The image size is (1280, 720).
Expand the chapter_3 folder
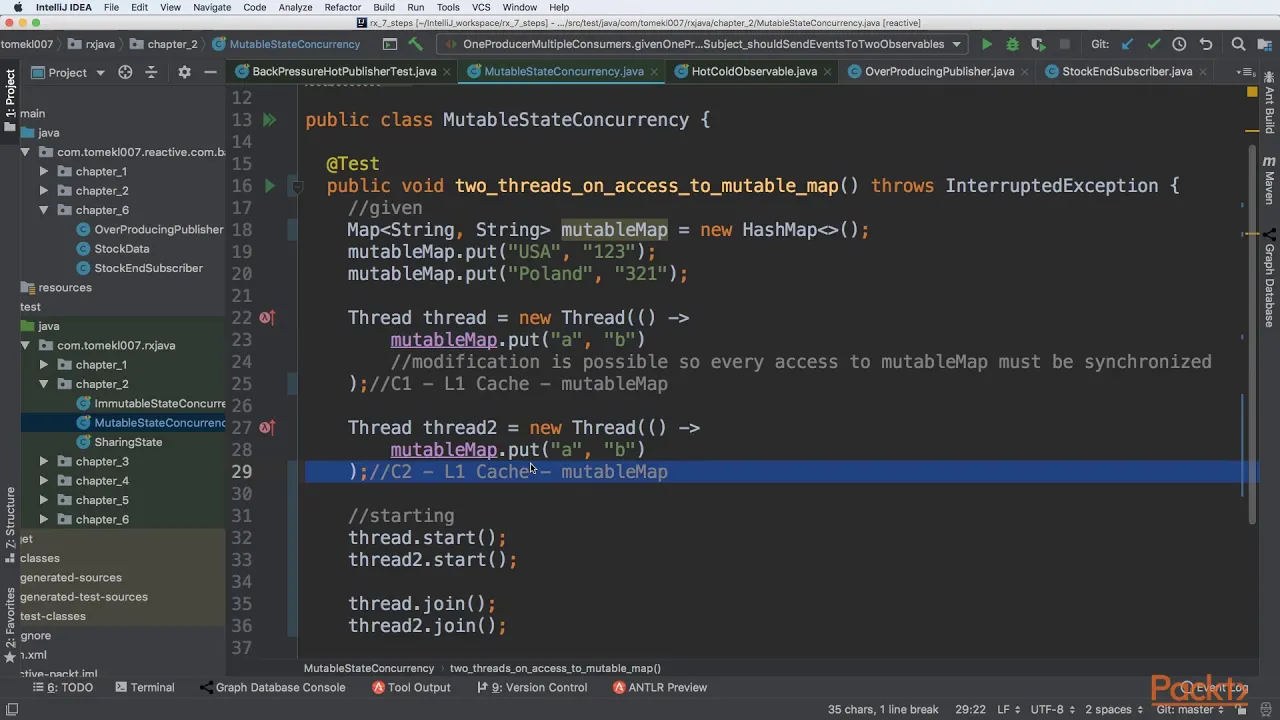click(x=44, y=462)
